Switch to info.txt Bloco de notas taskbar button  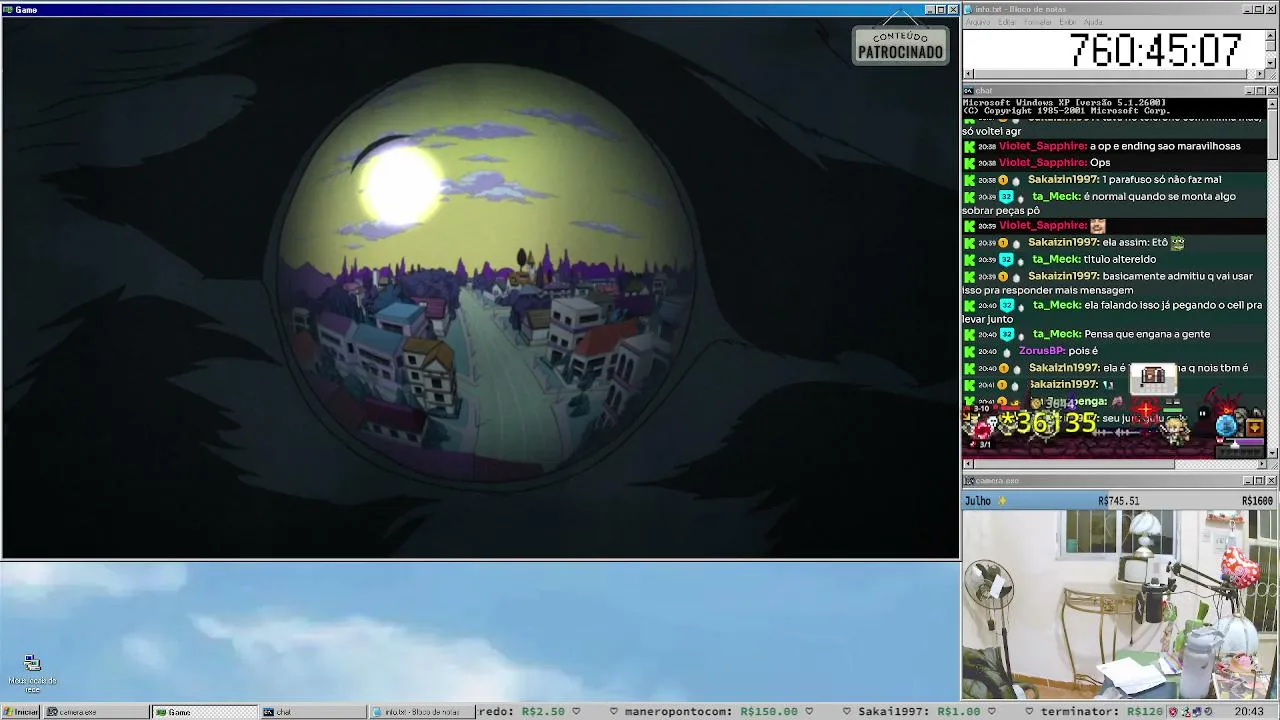coord(421,712)
